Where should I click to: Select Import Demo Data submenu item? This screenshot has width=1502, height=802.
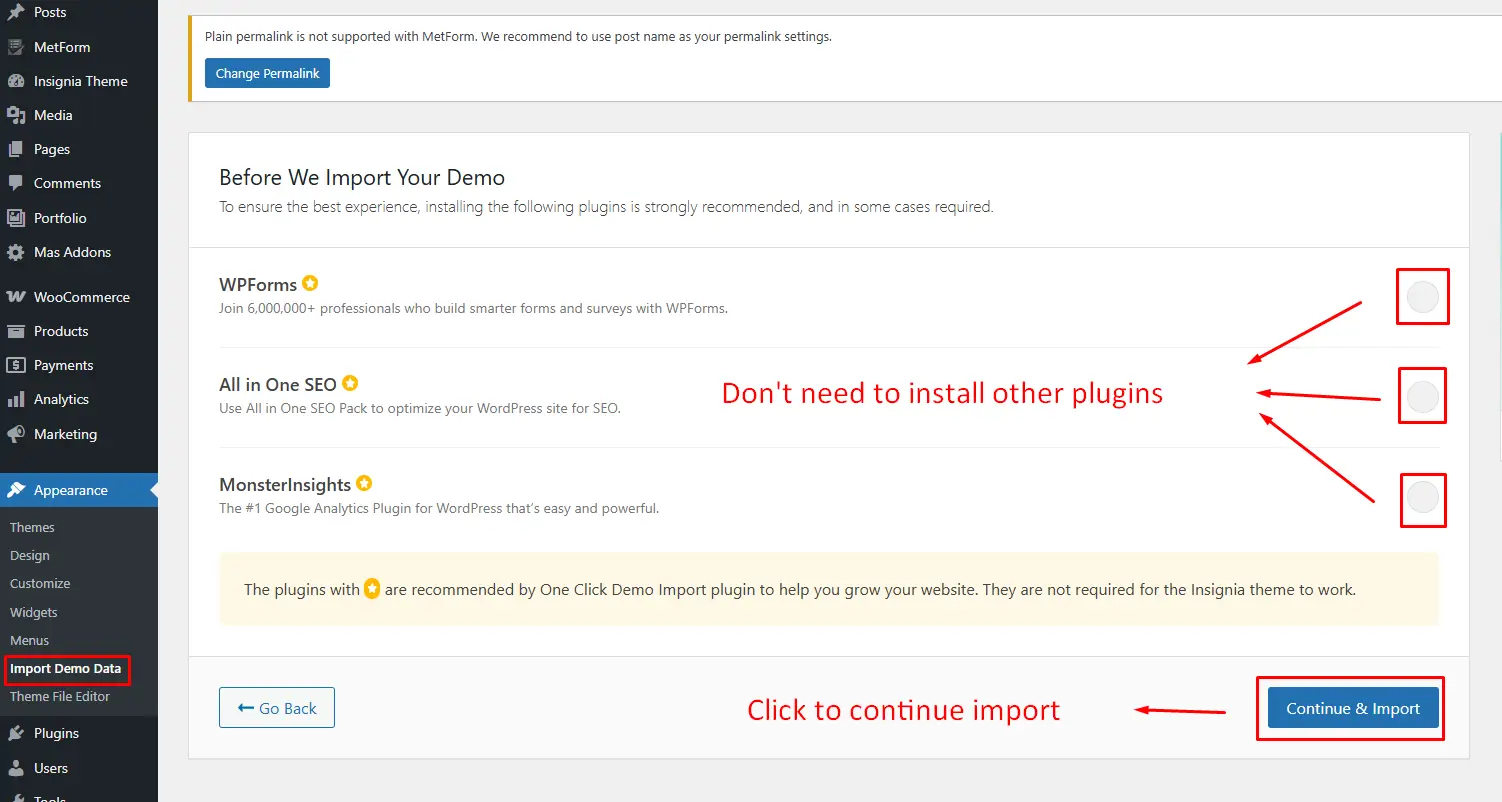point(66,668)
